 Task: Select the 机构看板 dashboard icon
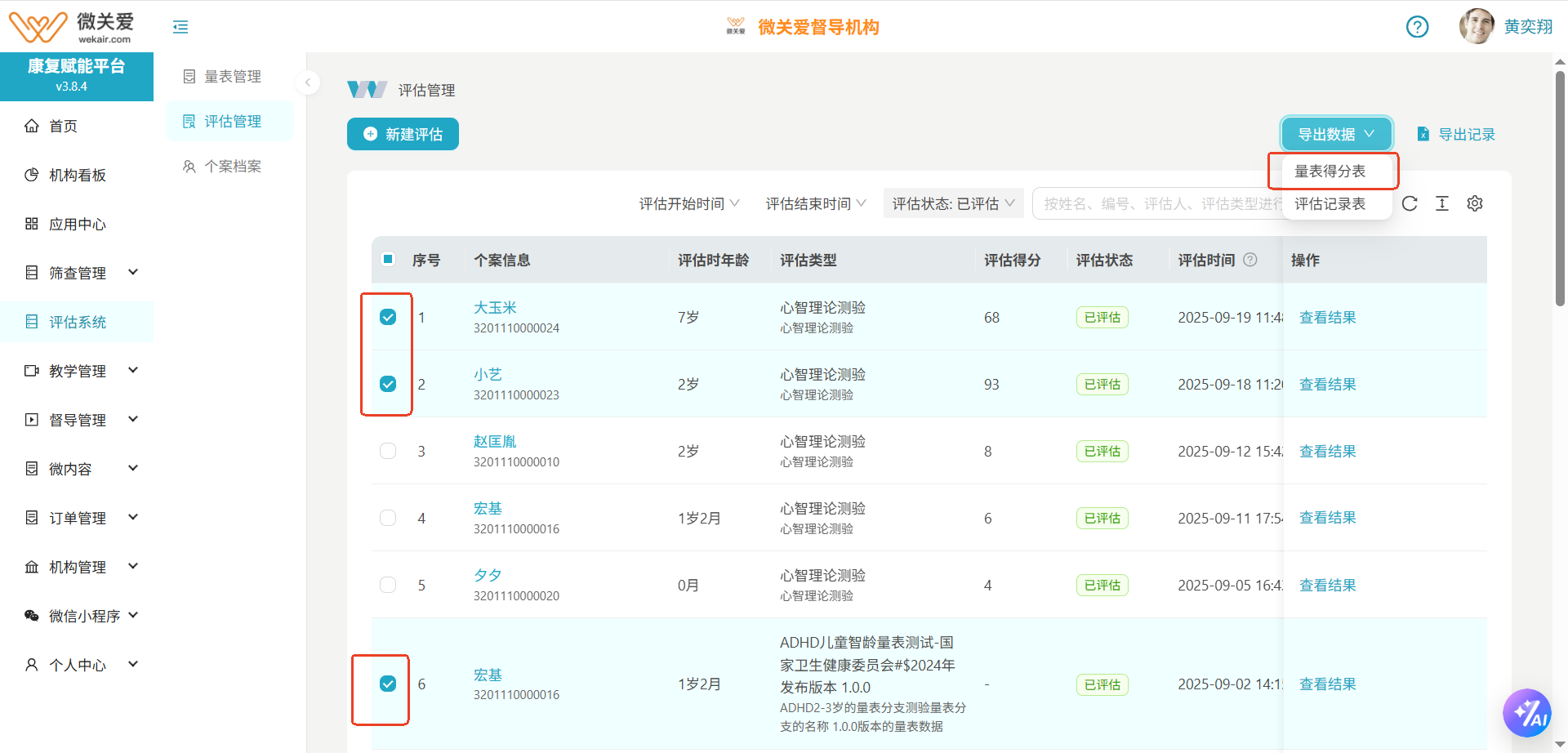[x=30, y=174]
